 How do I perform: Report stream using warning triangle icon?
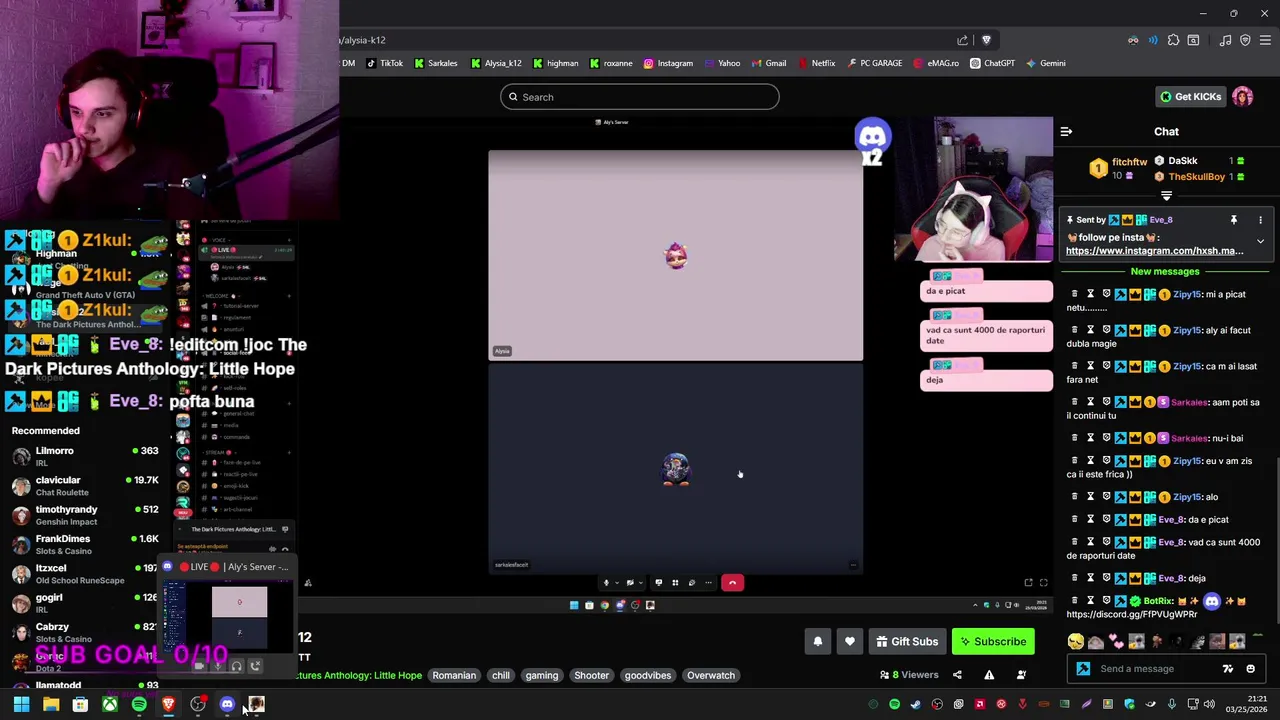989,675
